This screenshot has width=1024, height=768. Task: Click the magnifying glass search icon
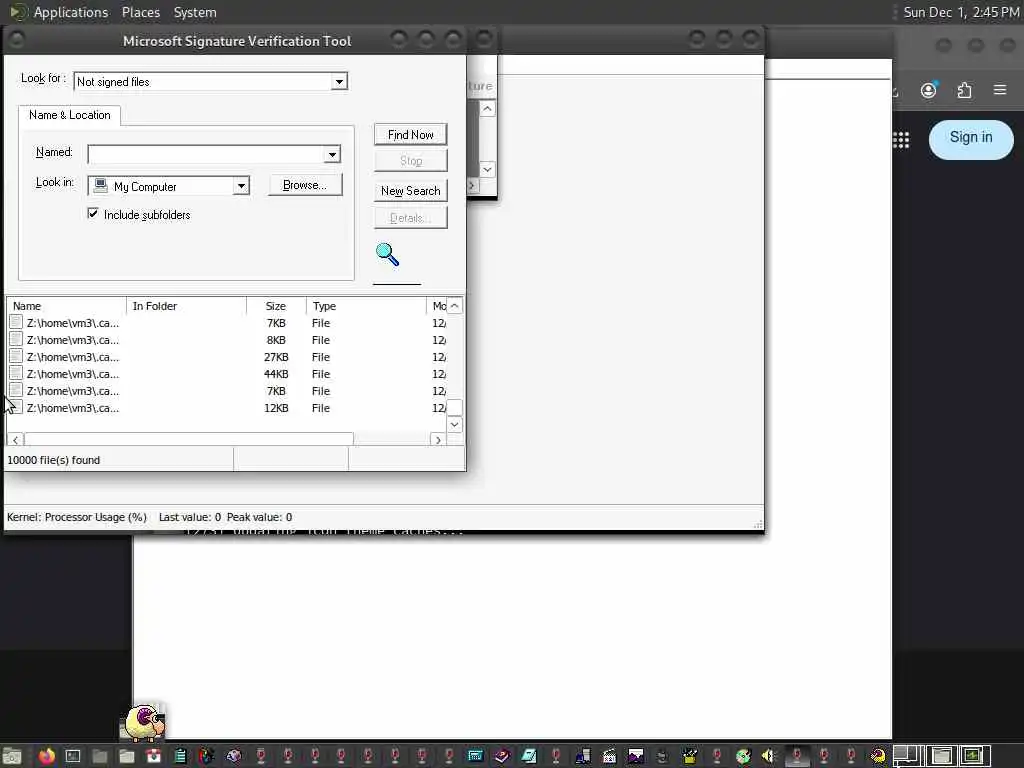point(387,255)
